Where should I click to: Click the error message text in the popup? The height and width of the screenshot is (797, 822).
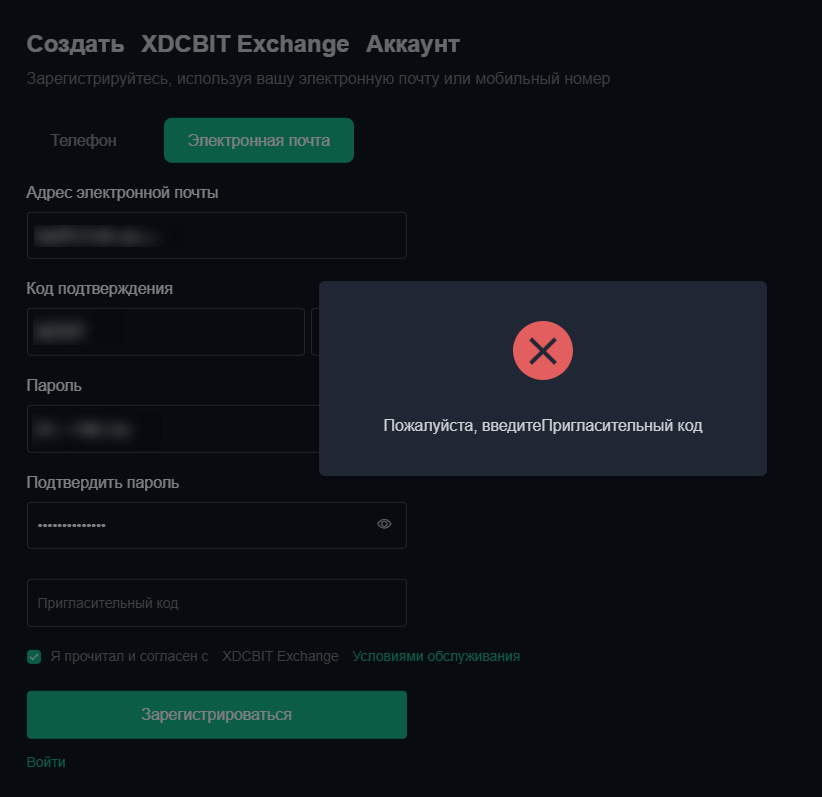543,425
